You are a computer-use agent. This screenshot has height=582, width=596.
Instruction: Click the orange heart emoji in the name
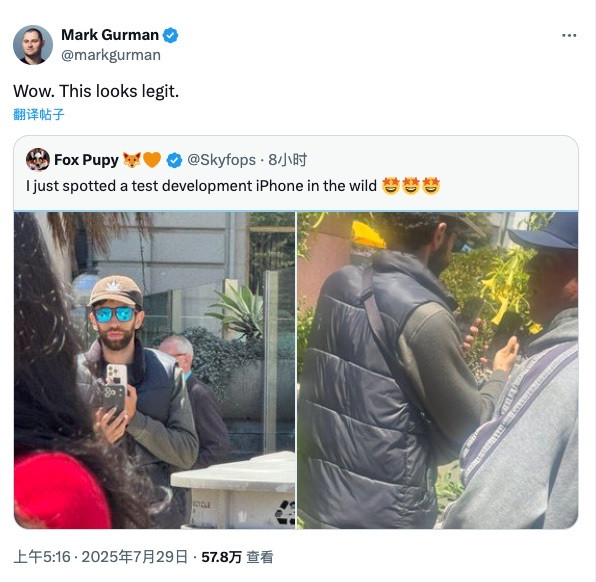coord(152,160)
